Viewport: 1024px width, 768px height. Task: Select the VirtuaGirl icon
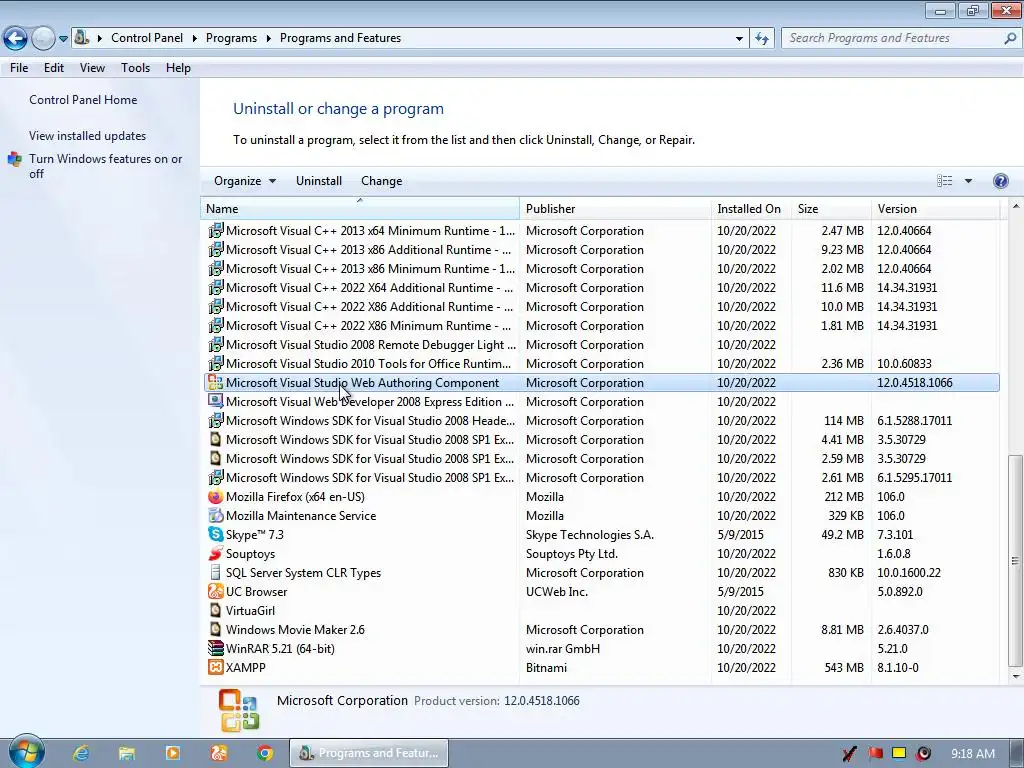coord(216,611)
